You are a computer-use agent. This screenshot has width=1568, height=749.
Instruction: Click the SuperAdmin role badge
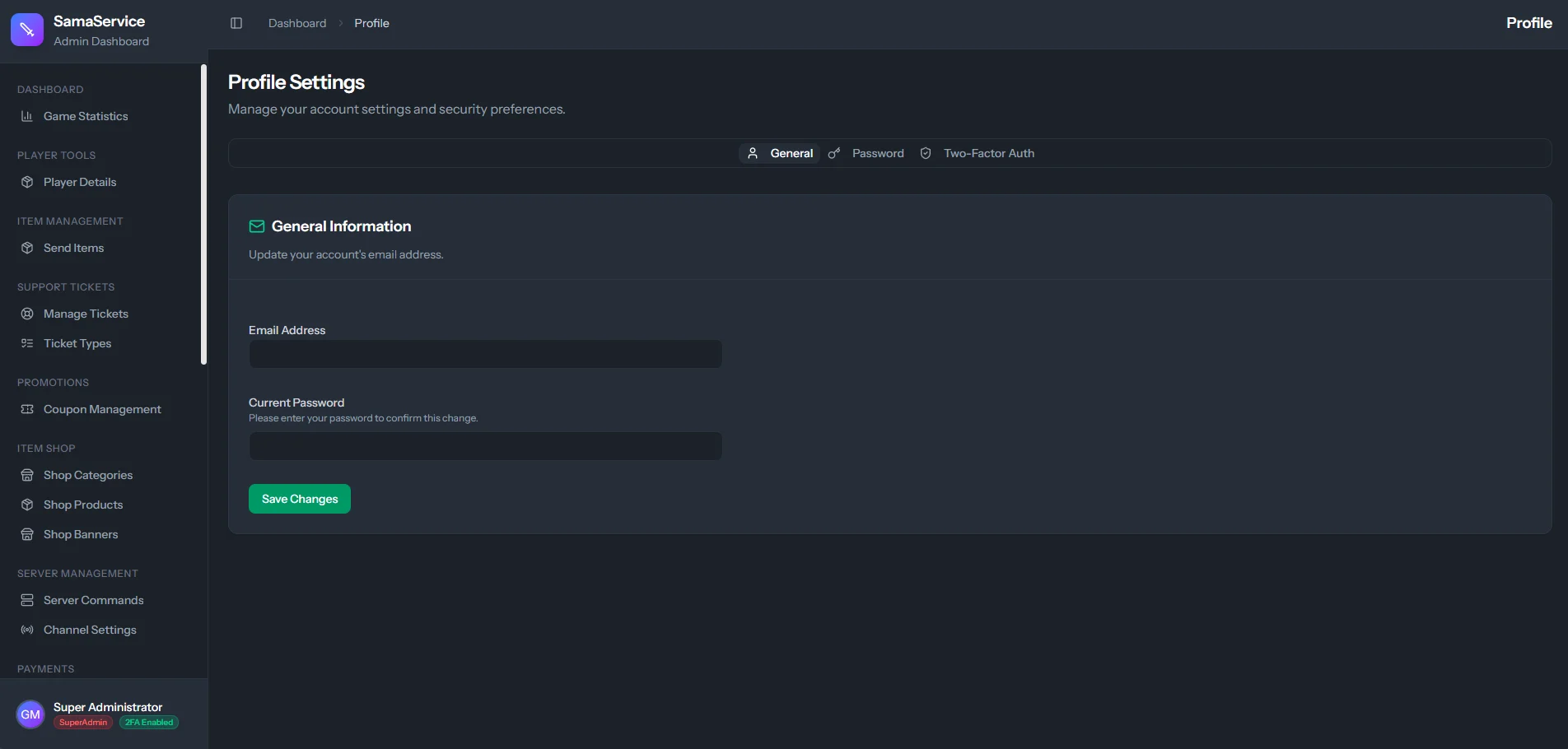point(83,723)
